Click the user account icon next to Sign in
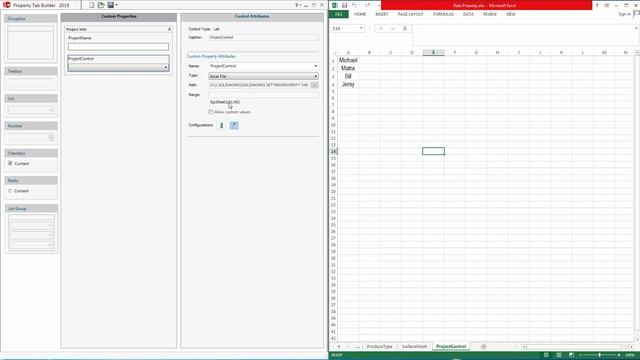640x360 pixels. click(636, 14)
